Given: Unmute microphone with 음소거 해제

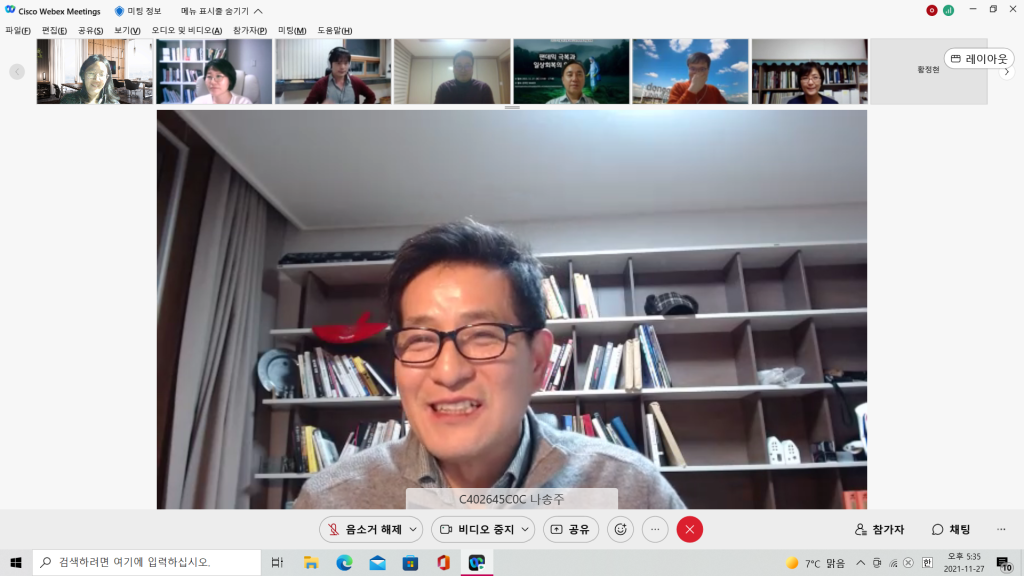Looking at the screenshot, I should (364, 530).
